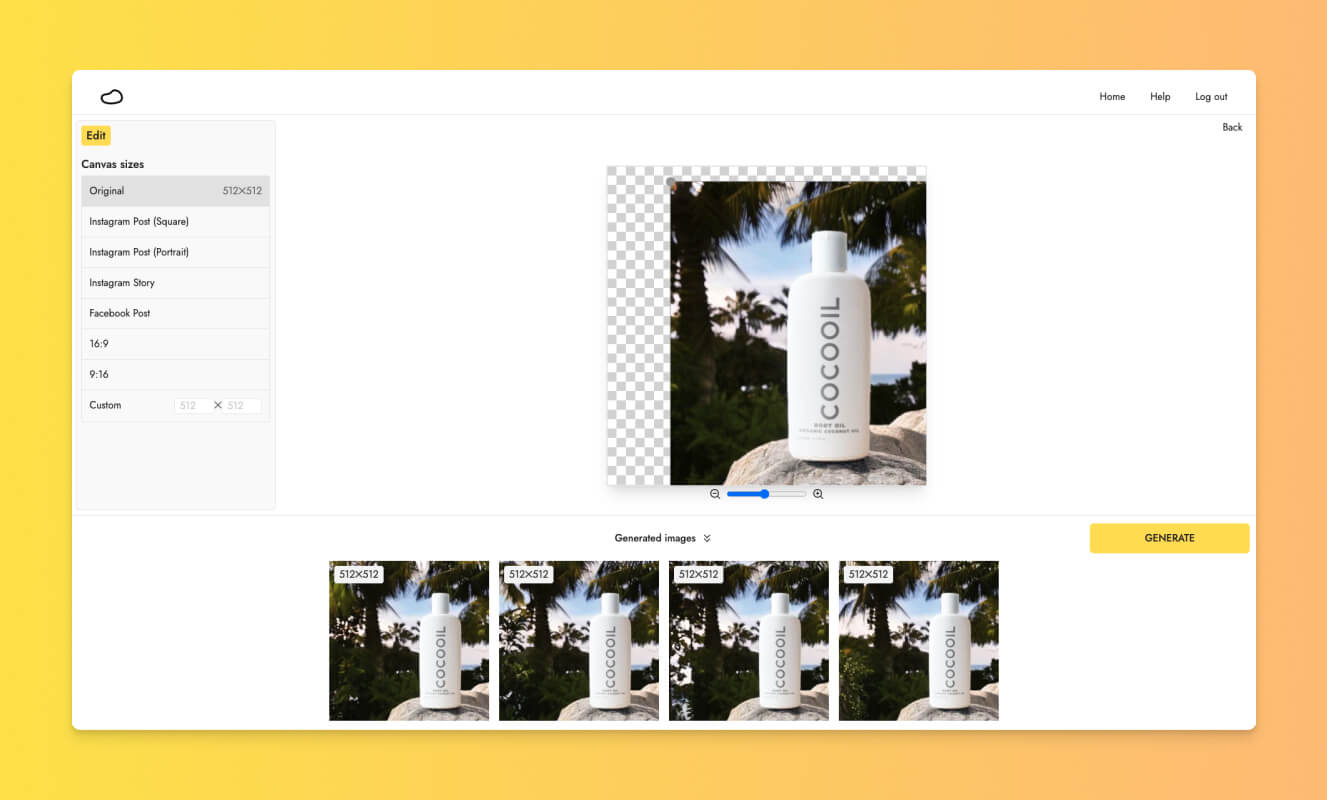Click Log out in the header
The height and width of the screenshot is (800, 1327).
(x=1211, y=97)
